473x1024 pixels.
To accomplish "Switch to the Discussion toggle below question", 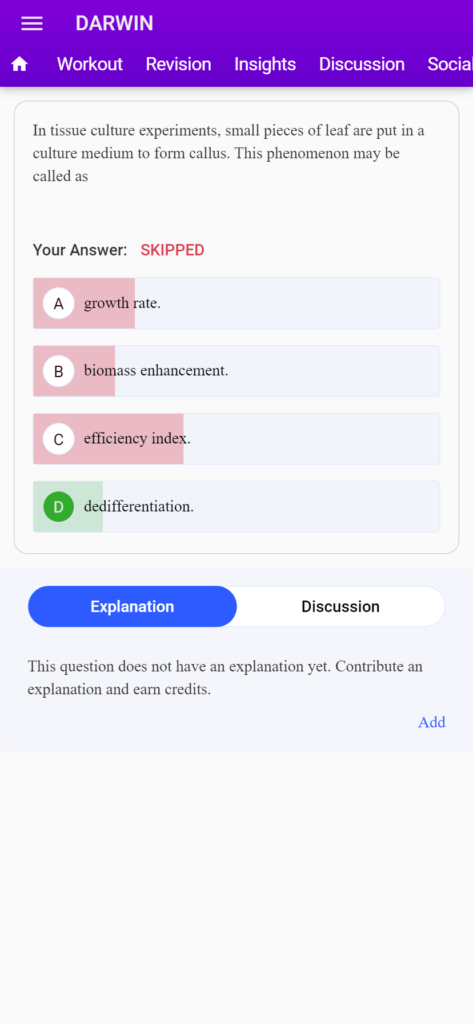I will pyautogui.click(x=340, y=607).
